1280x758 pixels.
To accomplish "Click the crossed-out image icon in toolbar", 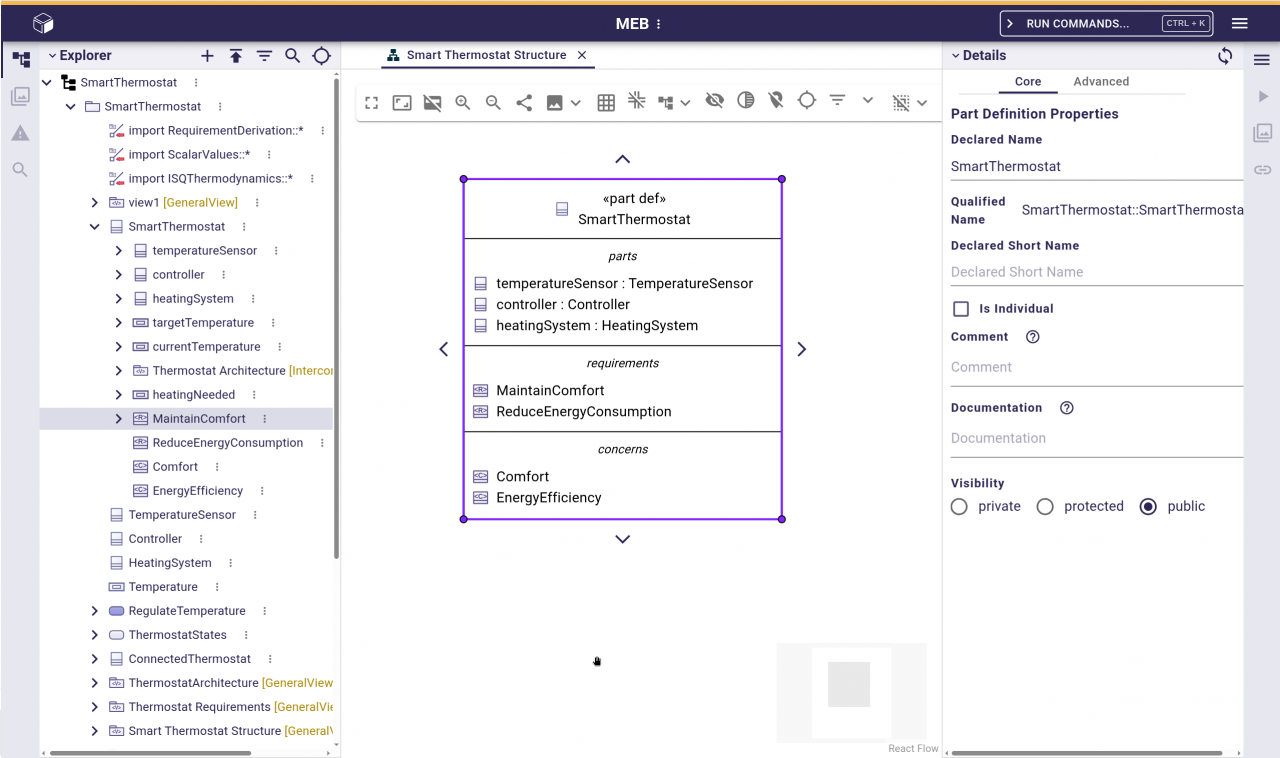I will (x=432, y=102).
